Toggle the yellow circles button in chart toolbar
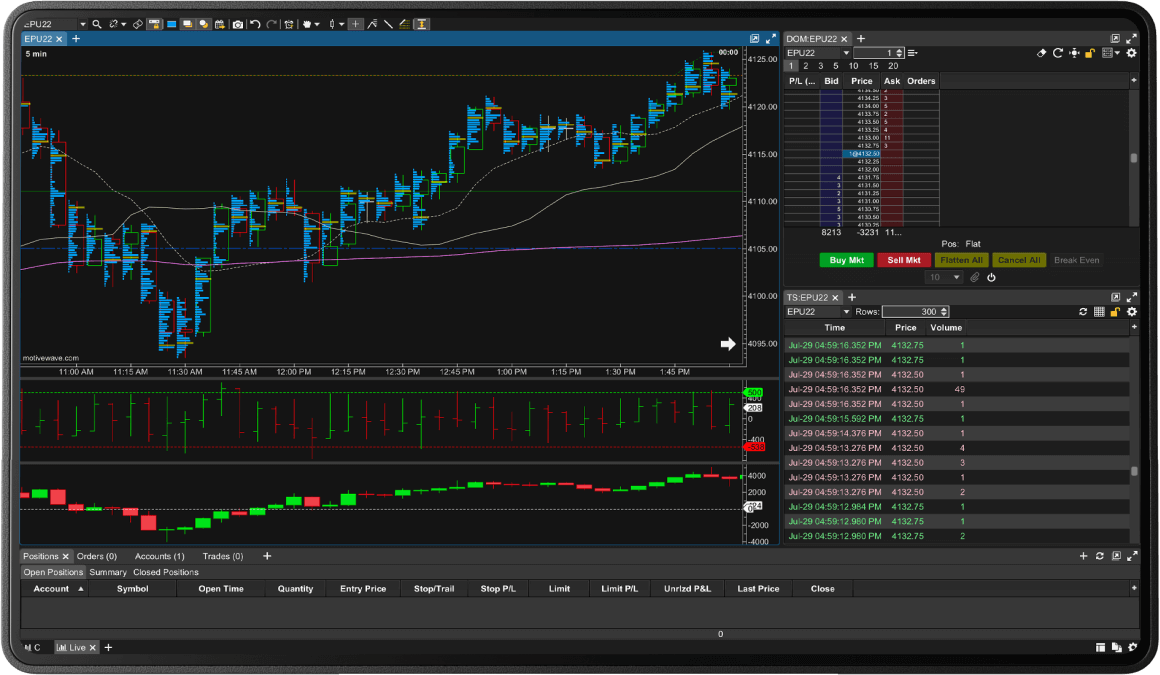 [203, 24]
